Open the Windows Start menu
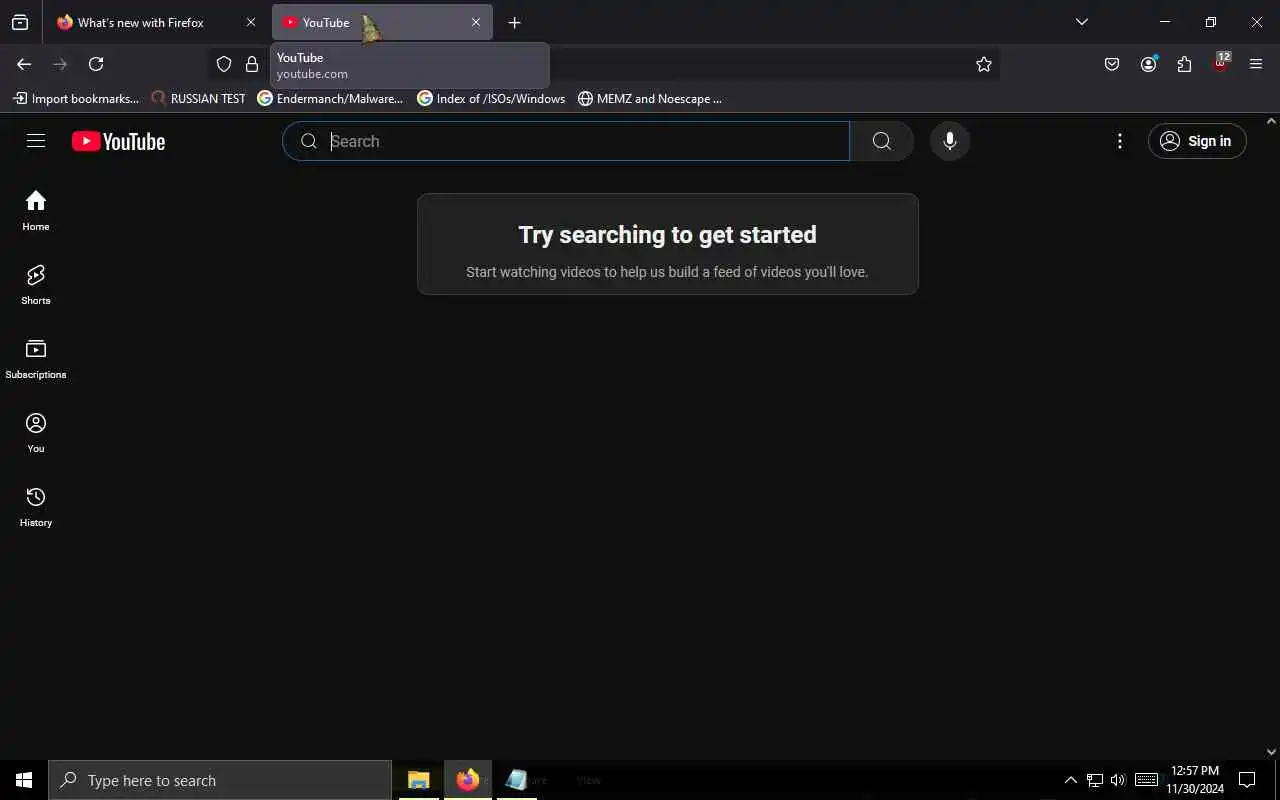Viewport: 1280px width, 800px height. 24,780
